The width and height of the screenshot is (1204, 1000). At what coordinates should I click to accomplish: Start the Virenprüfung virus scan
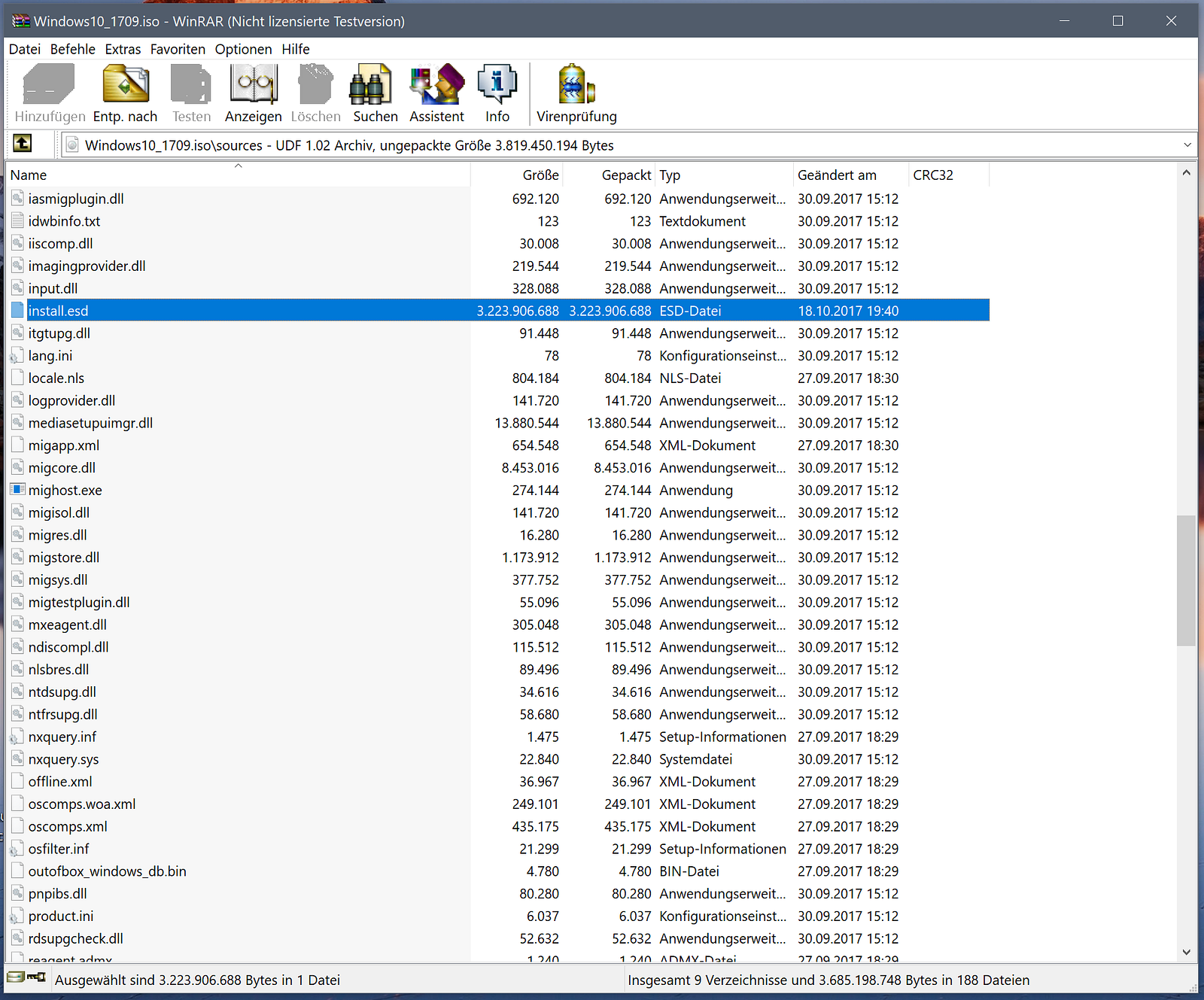point(576,84)
